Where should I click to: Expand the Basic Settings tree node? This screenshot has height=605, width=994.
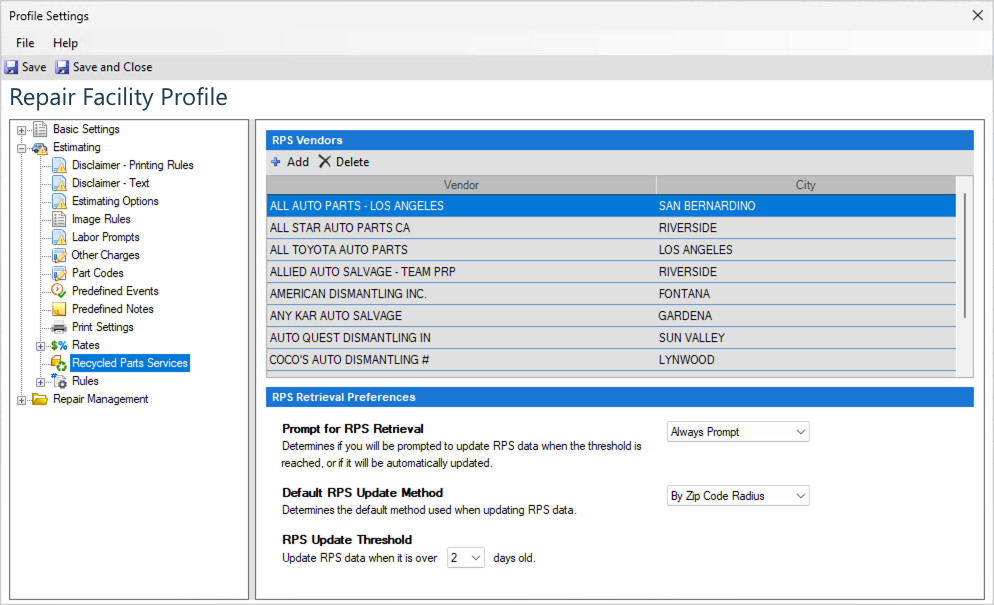[x=22, y=130]
